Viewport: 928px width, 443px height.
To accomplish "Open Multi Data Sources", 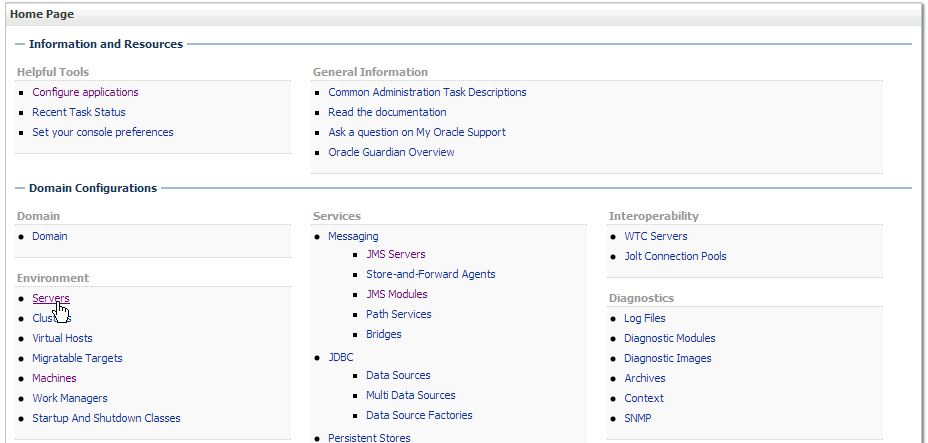I will [411, 395].
